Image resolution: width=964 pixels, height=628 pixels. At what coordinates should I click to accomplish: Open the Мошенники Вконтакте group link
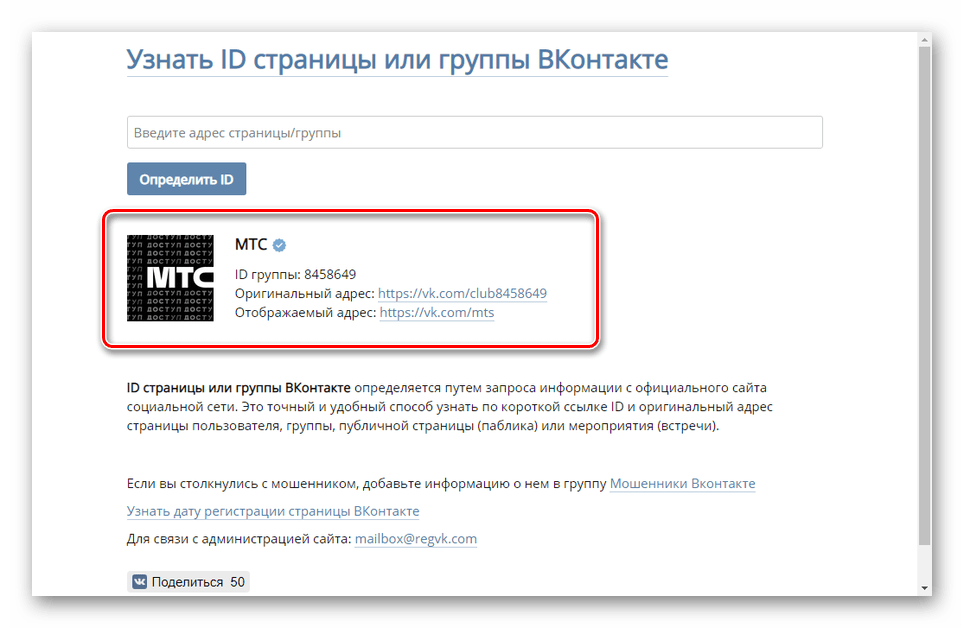coord(682,483)
